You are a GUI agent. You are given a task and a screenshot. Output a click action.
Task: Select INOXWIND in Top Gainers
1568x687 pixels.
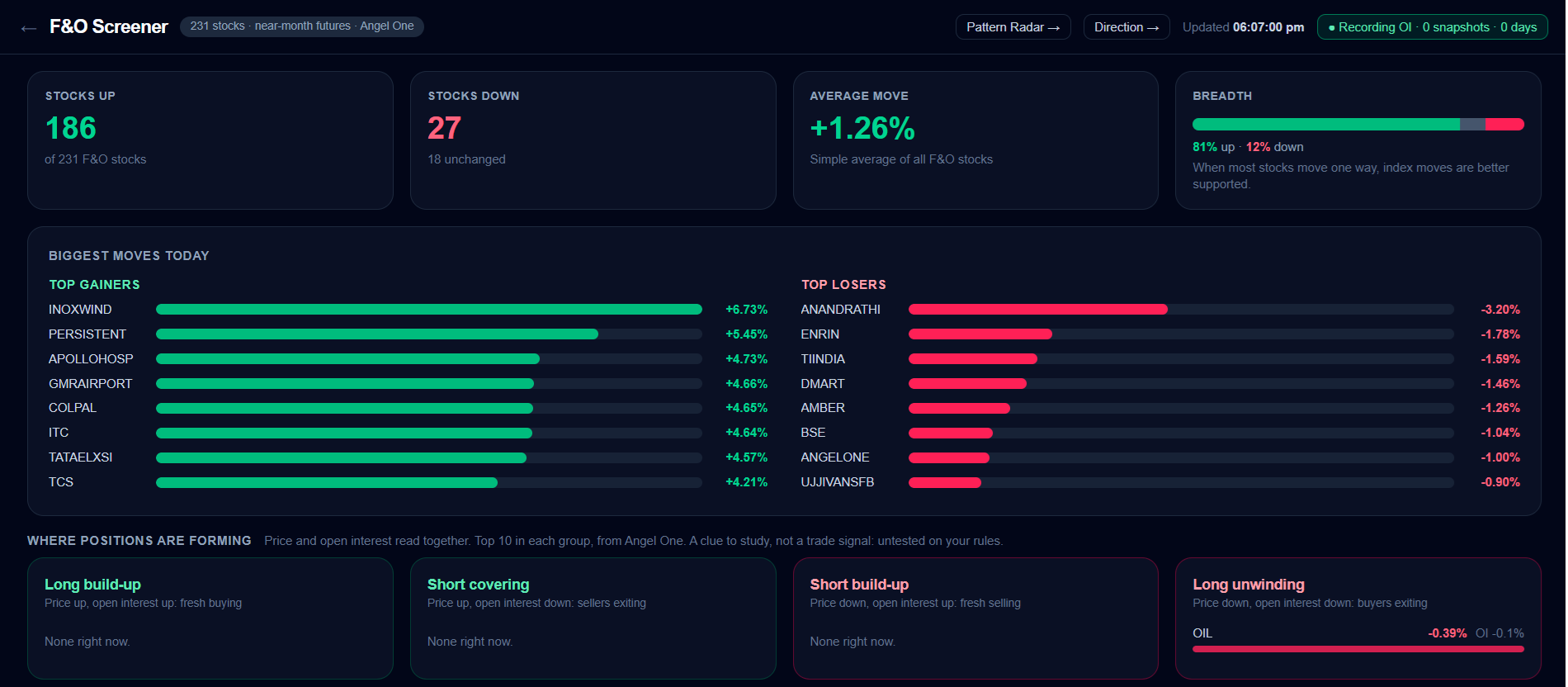(80, 310)
